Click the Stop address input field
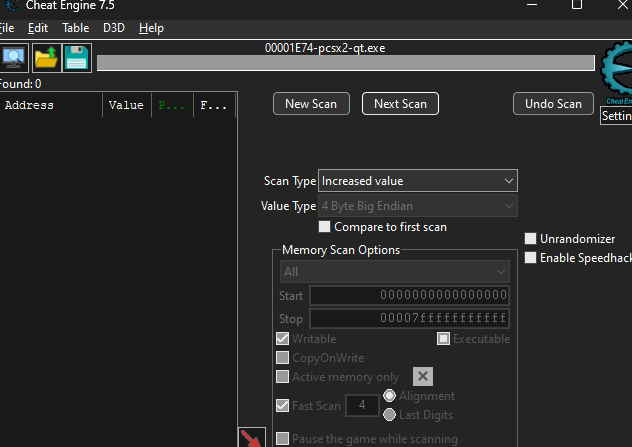The image size is (632, 447). [409, 318]
